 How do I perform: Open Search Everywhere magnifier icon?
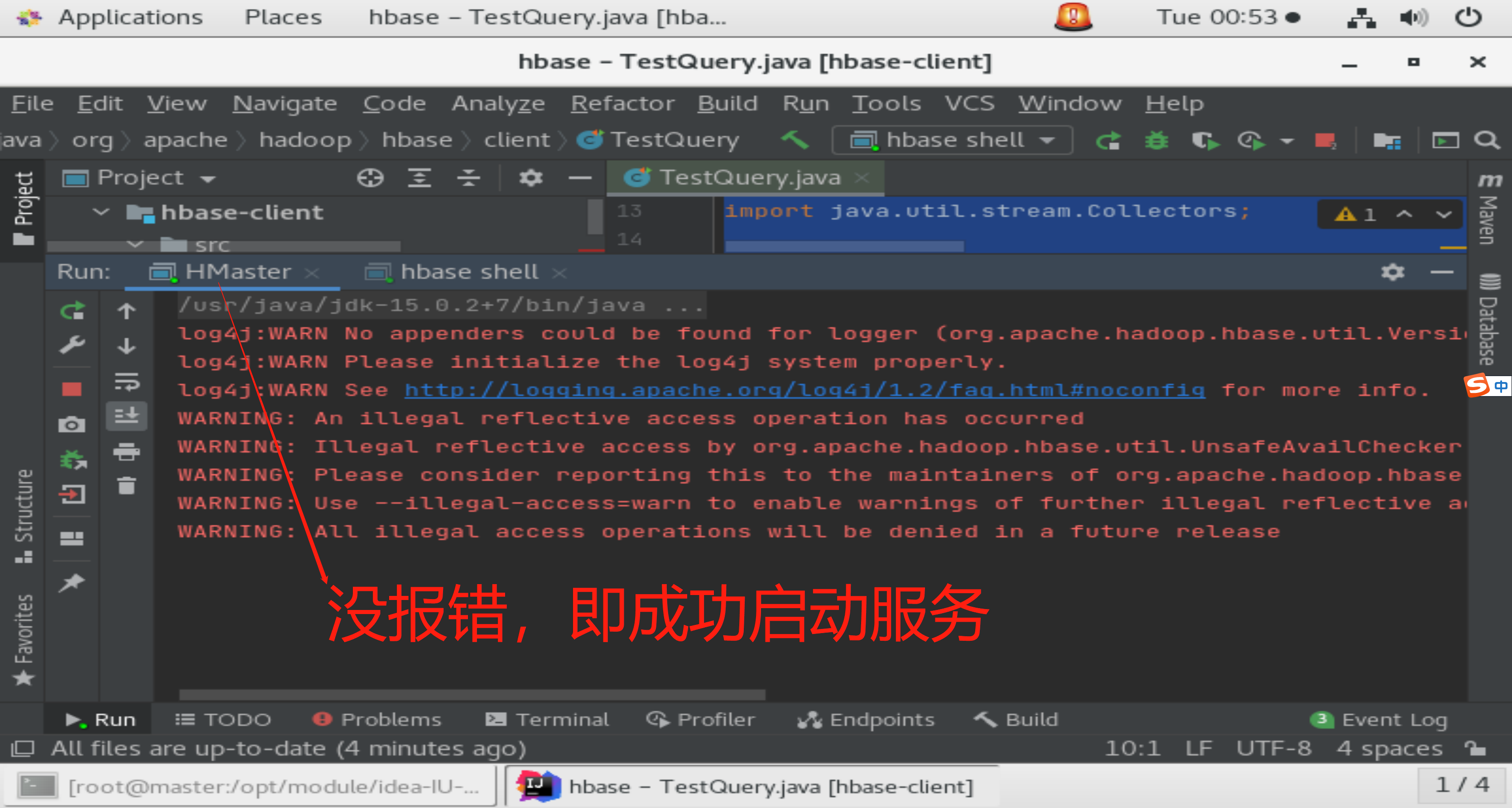point(1486,140)
